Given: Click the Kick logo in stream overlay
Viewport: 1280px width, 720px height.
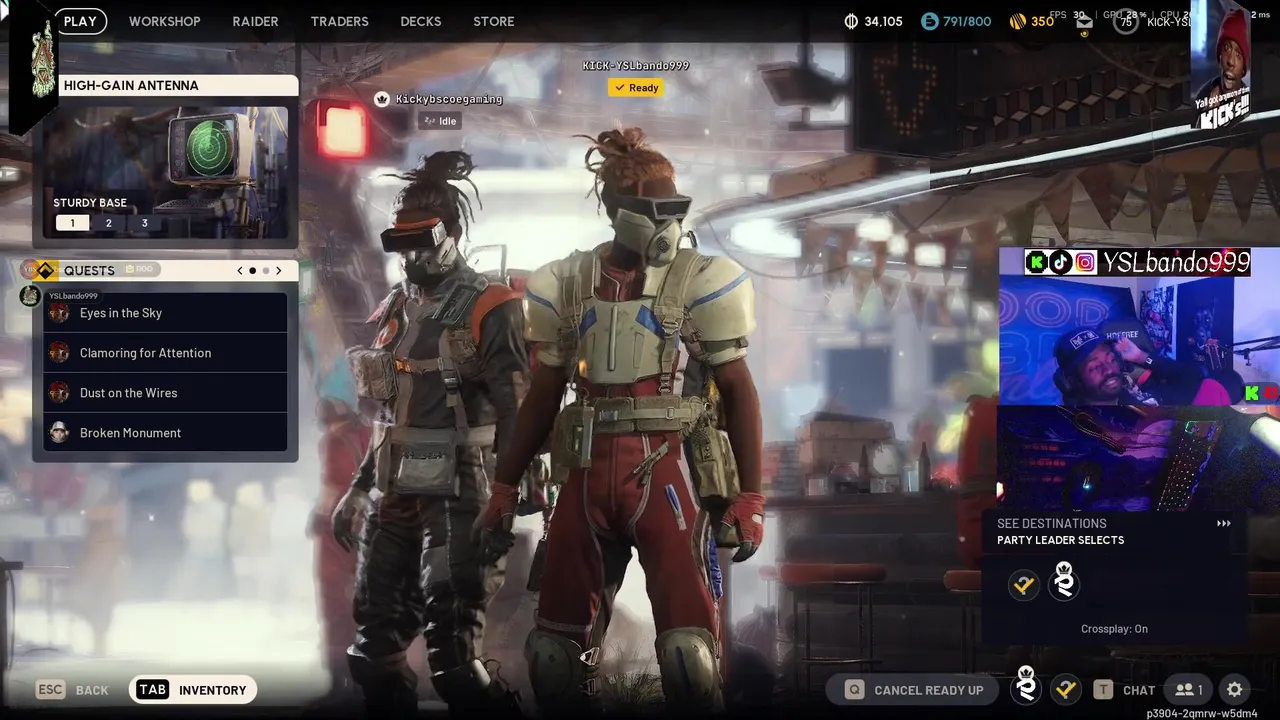Looking at the screenshot, I should coord(1037,262).
